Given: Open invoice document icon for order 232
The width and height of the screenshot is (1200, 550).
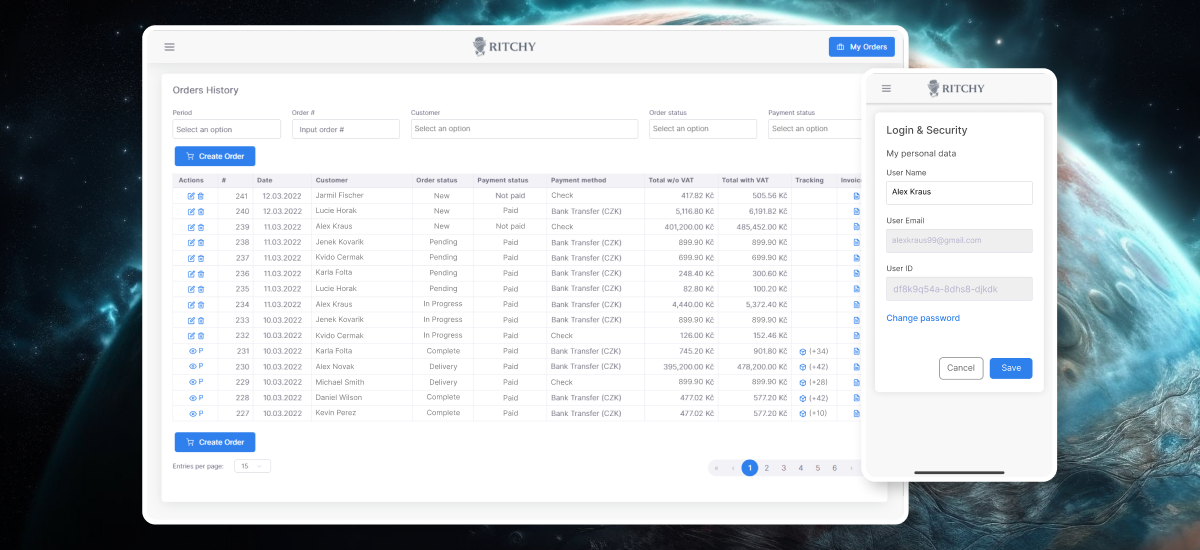Looking at the screenshot, I should (x=856, y=336).
